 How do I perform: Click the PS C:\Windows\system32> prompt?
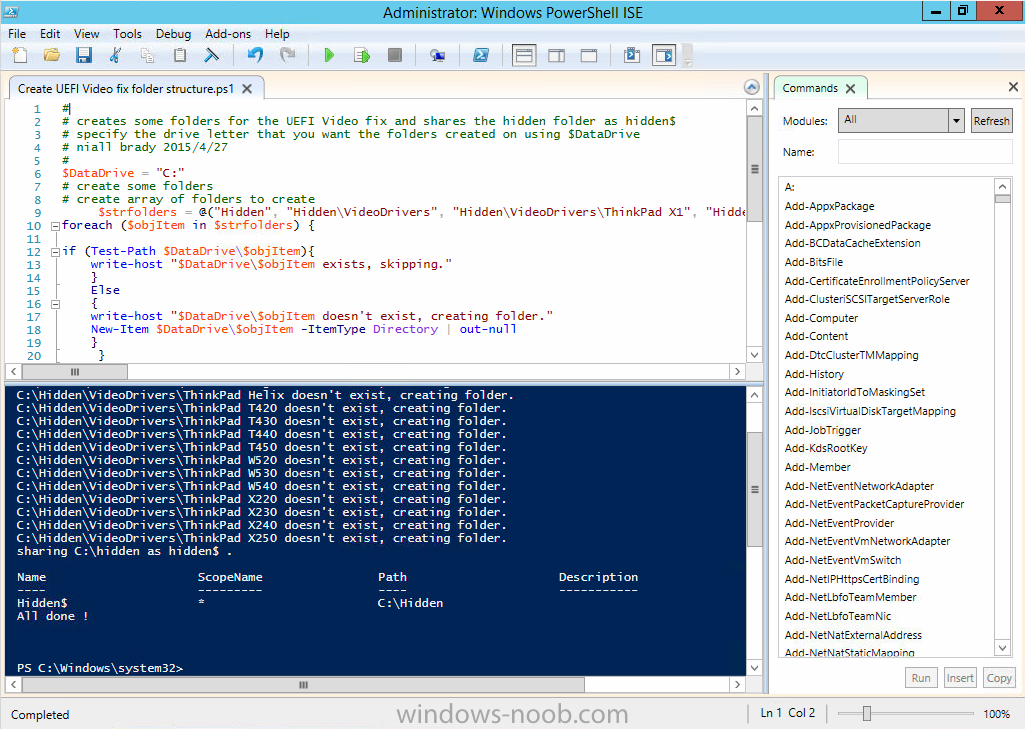[100, 668]
